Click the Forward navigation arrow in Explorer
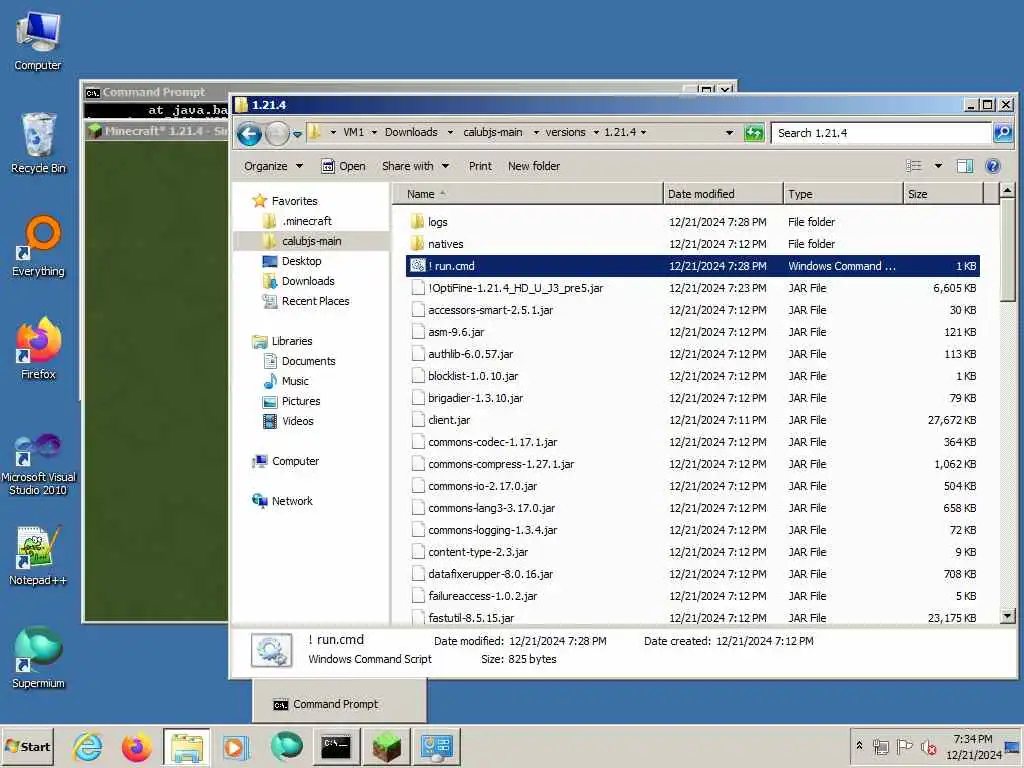The image size is (1024, 768). 277,134
